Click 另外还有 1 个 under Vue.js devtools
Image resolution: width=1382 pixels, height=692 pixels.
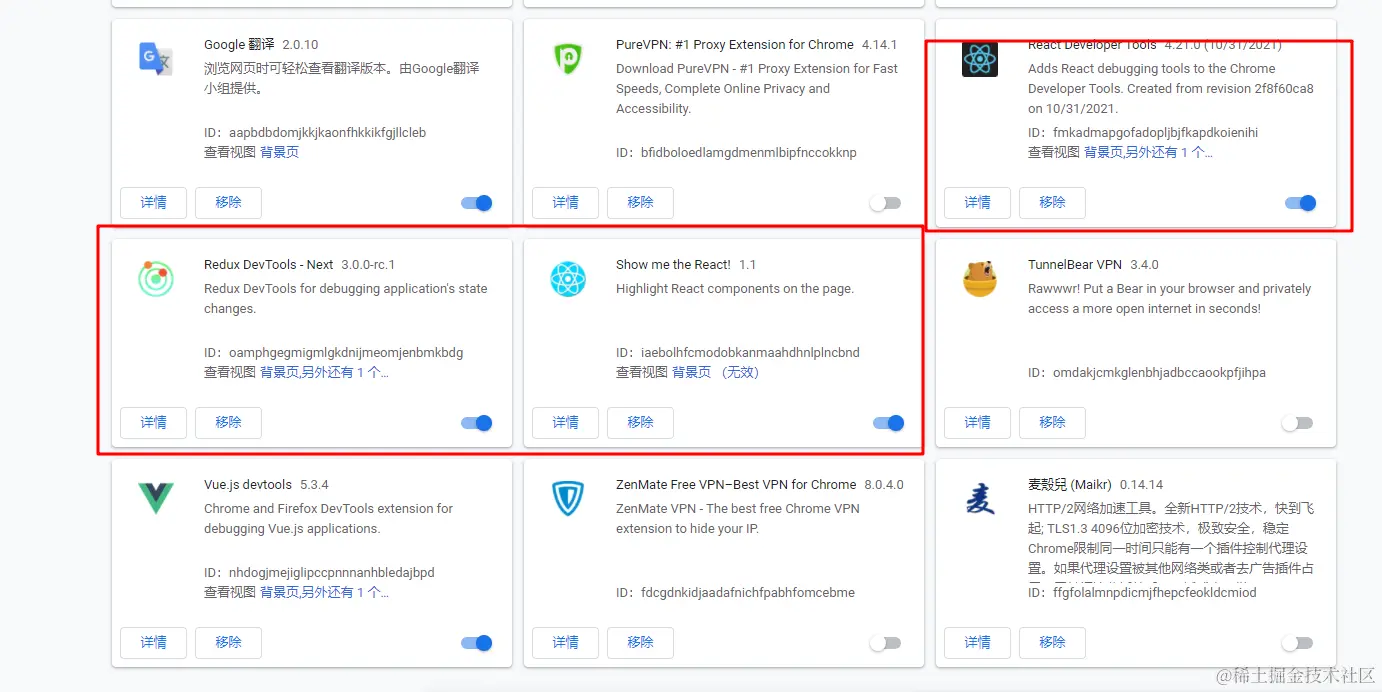pos(345,592)
